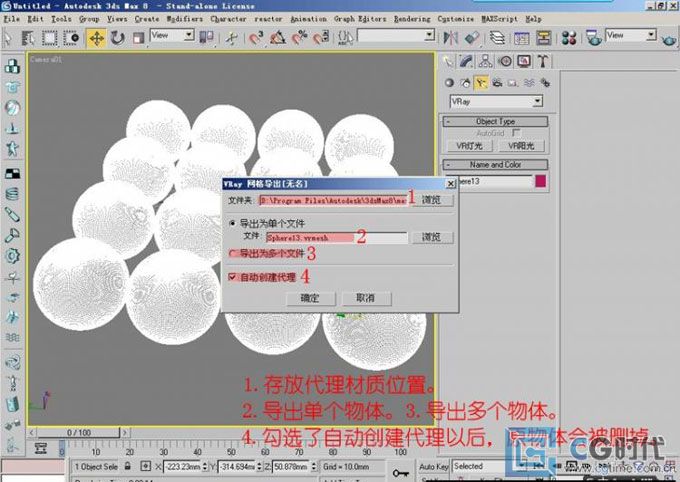
Task: Select Shapes category in Create panel
Action: [x=465, y=82]
